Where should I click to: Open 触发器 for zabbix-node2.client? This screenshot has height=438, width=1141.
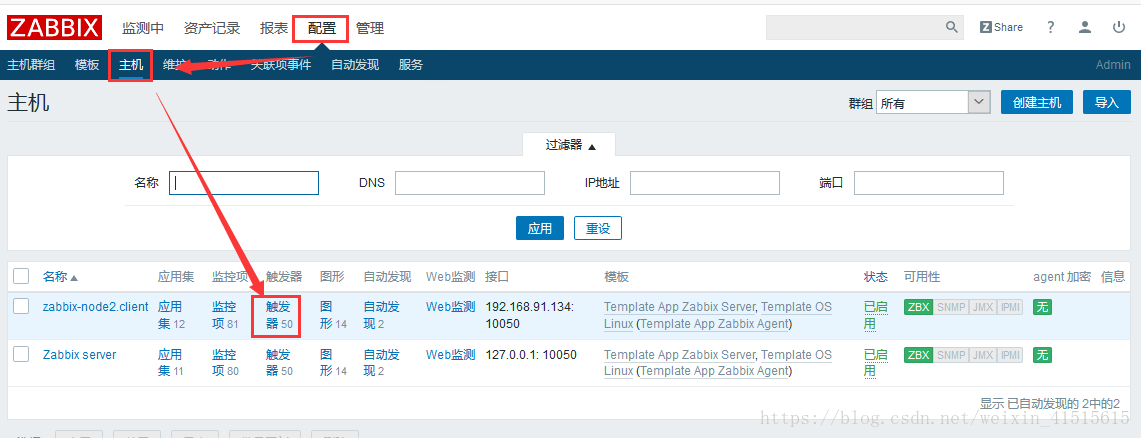[279, 314]
